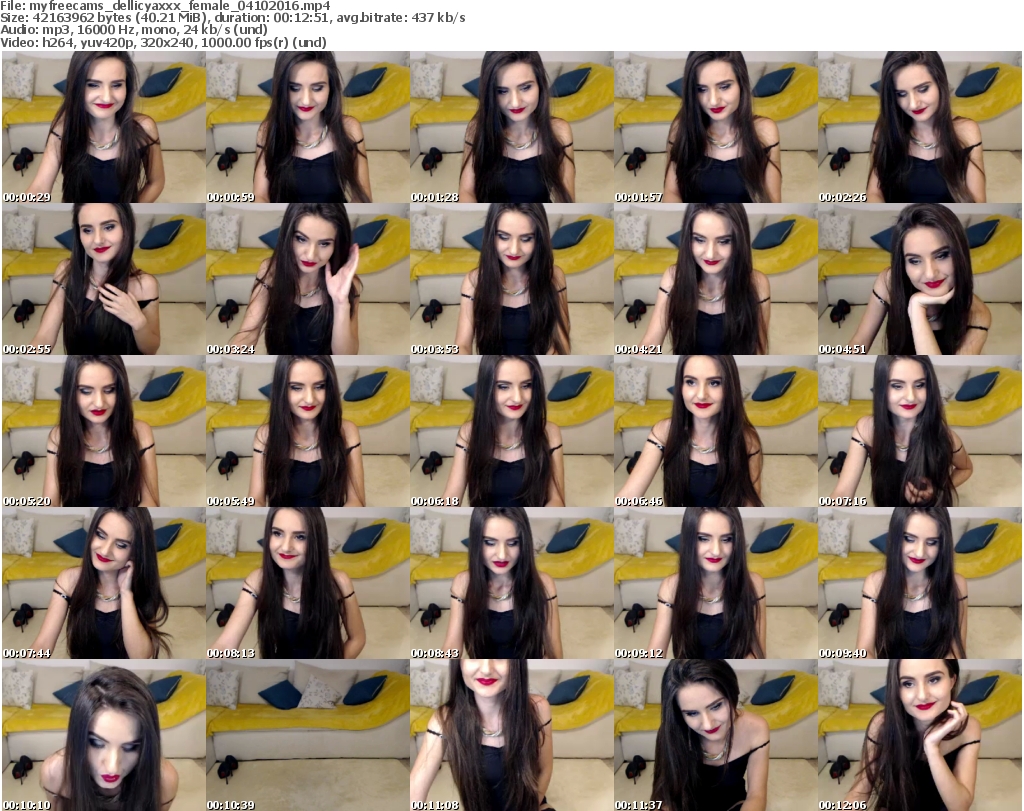Select the thumbnail timestamped 00:06:46
Screen dimensions: 1024x811
pos(716,432)
